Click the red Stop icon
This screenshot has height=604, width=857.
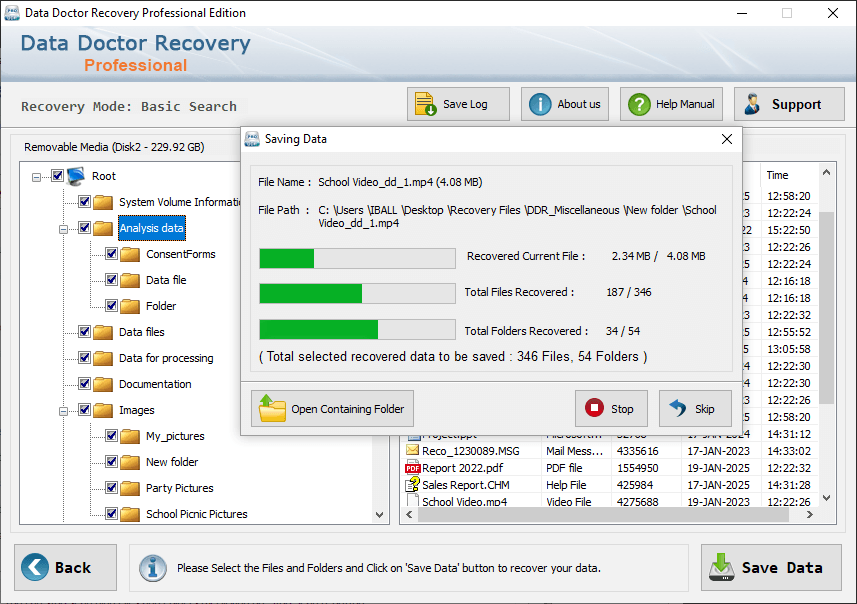[x=594, y=408]
